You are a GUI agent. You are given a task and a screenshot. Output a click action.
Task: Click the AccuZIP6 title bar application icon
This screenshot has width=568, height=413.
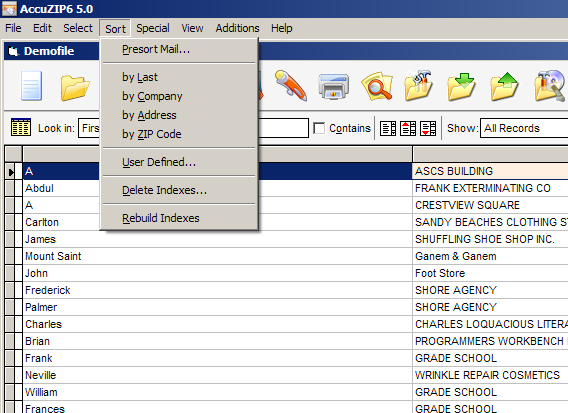[9, 9]
